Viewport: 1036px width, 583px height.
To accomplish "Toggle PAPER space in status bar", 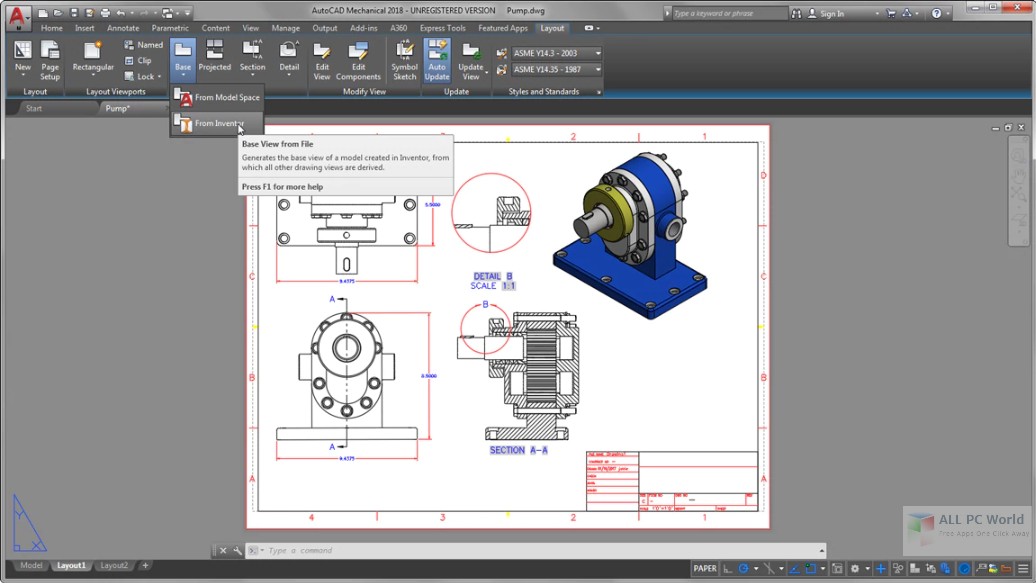I will [x=705, y=568].
